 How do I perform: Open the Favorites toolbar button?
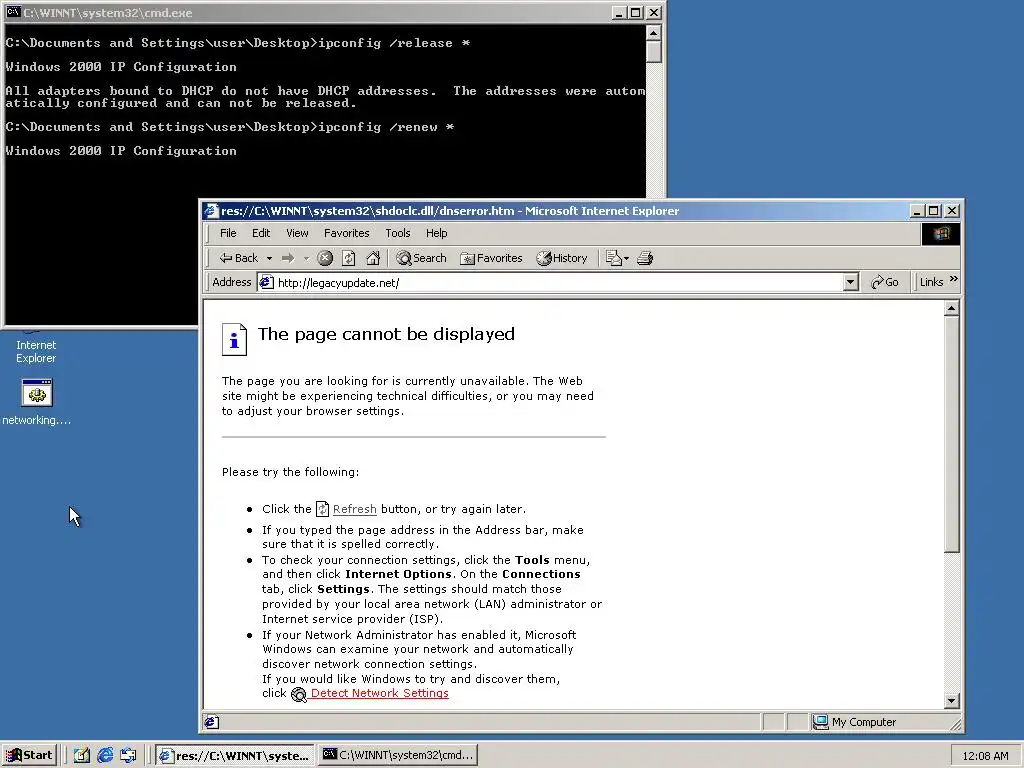point(491,258)
